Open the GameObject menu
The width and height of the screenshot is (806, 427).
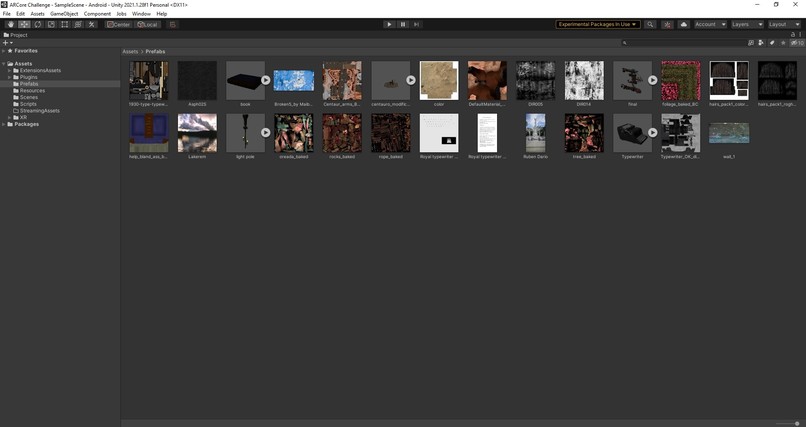pos(64,14)
